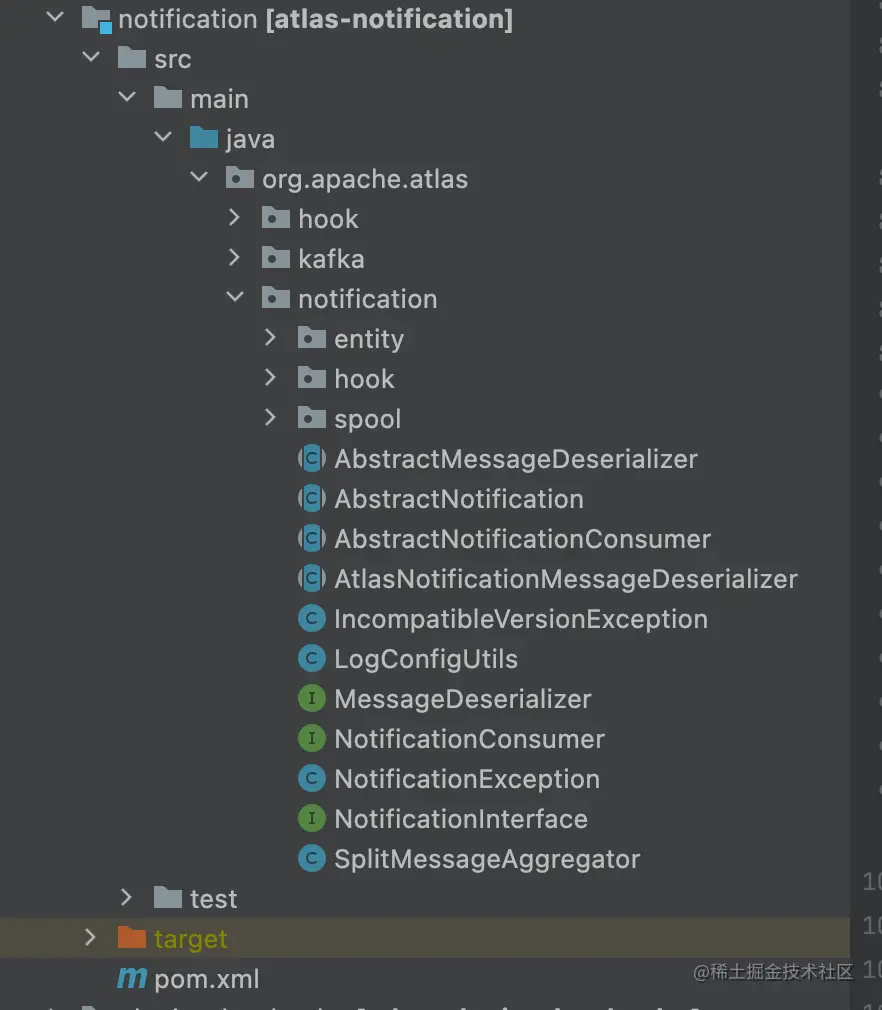The height and width of the screenshot is (1010, 882).
Task: Open the NotificationConsumer interface
Action: point(469,739)
